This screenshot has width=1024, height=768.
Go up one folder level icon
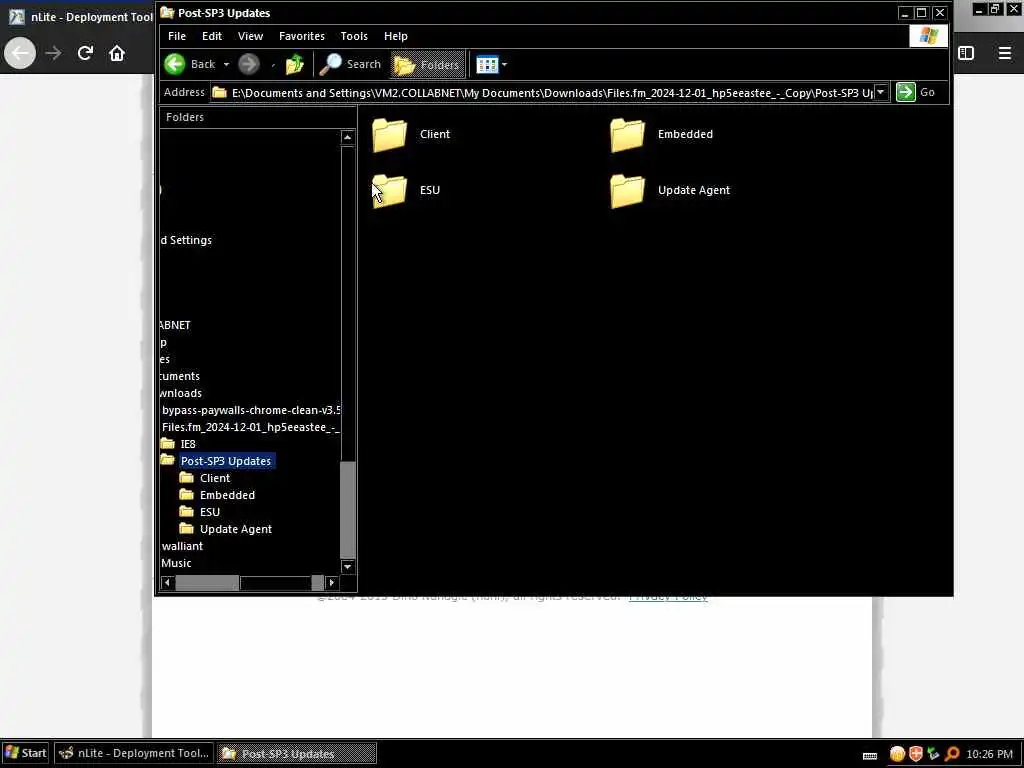pos(295,64)
